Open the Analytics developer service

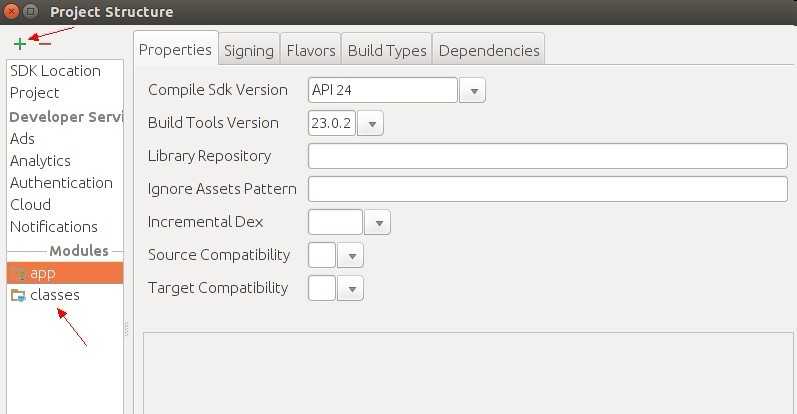40,161
